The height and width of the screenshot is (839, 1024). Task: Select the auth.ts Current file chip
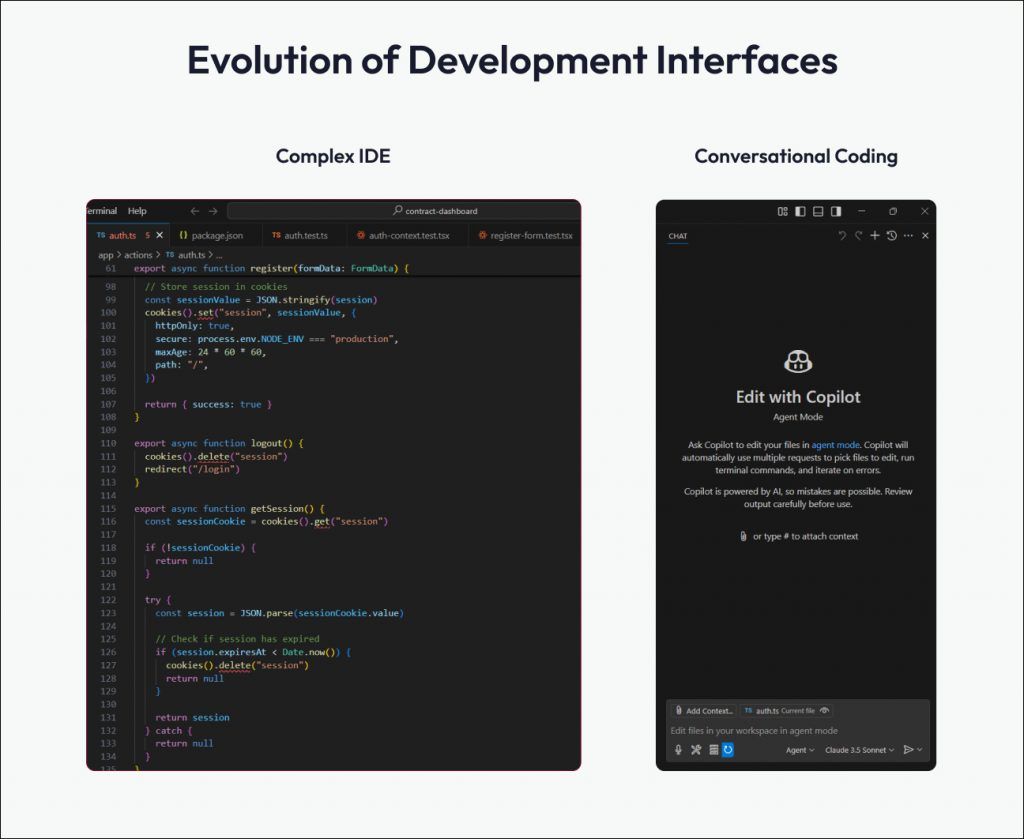pyautogui.click(x=786, y=710)
